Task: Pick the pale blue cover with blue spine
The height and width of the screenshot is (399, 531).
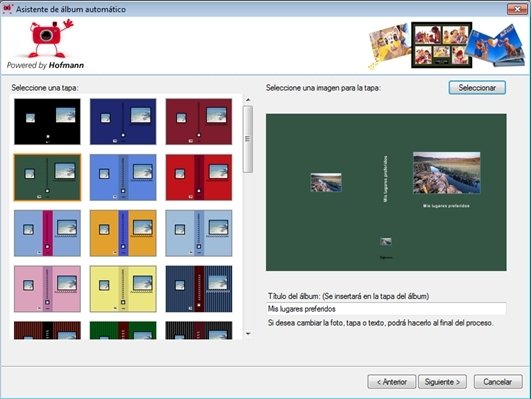Action: 199,233
